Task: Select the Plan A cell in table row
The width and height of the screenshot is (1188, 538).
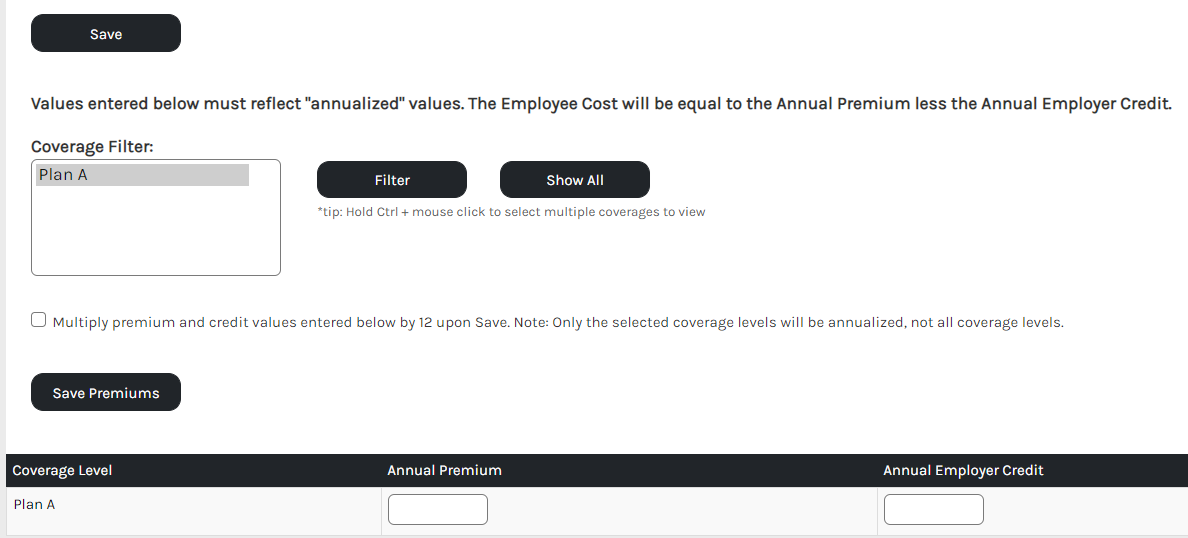Action: coord(34,504)
